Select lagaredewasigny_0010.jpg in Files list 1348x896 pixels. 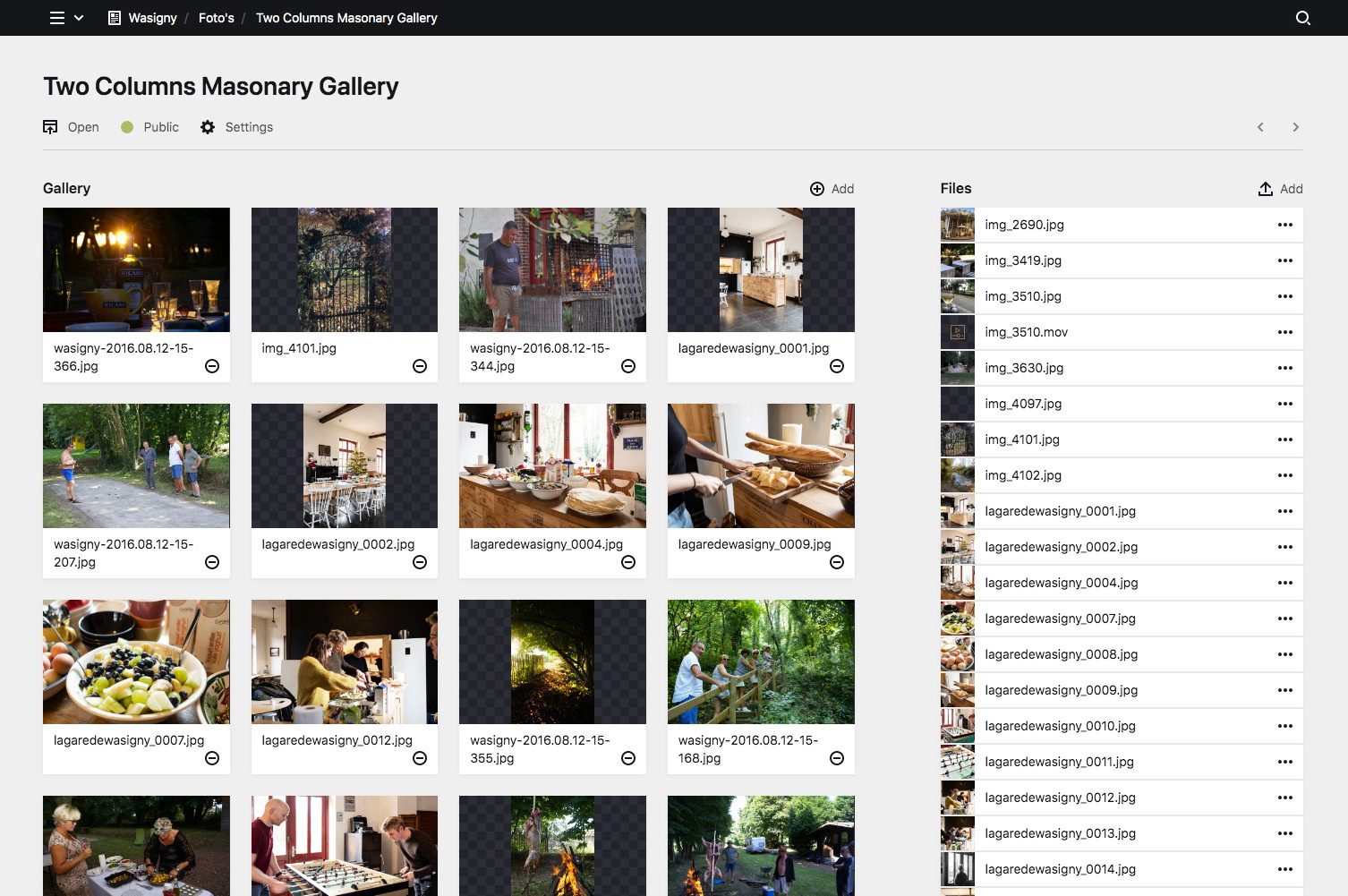point(1122,726)
